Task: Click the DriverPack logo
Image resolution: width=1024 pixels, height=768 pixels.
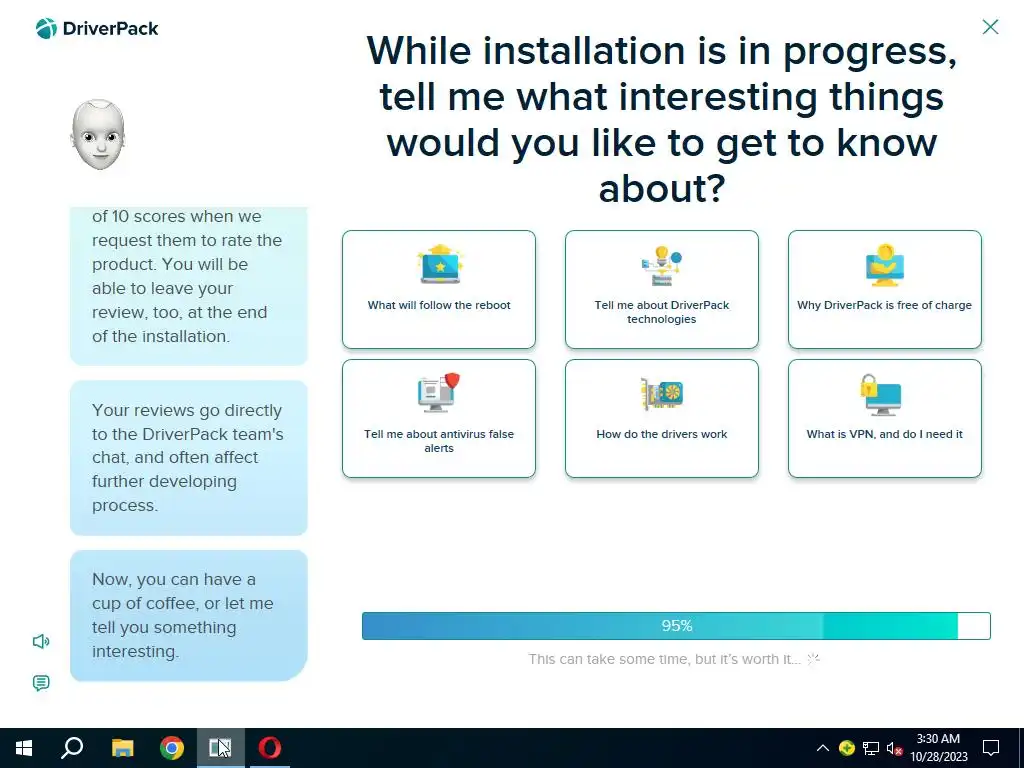Action: pyautogui.click(x=97, y=29)
